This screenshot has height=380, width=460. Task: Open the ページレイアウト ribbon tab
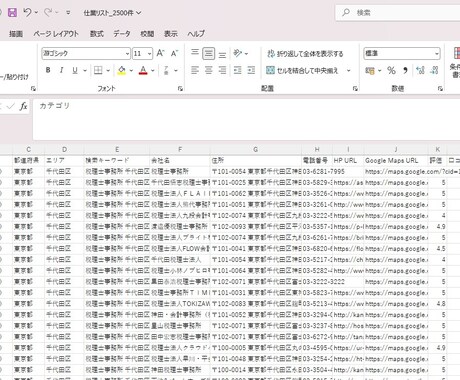coord(56,34)
